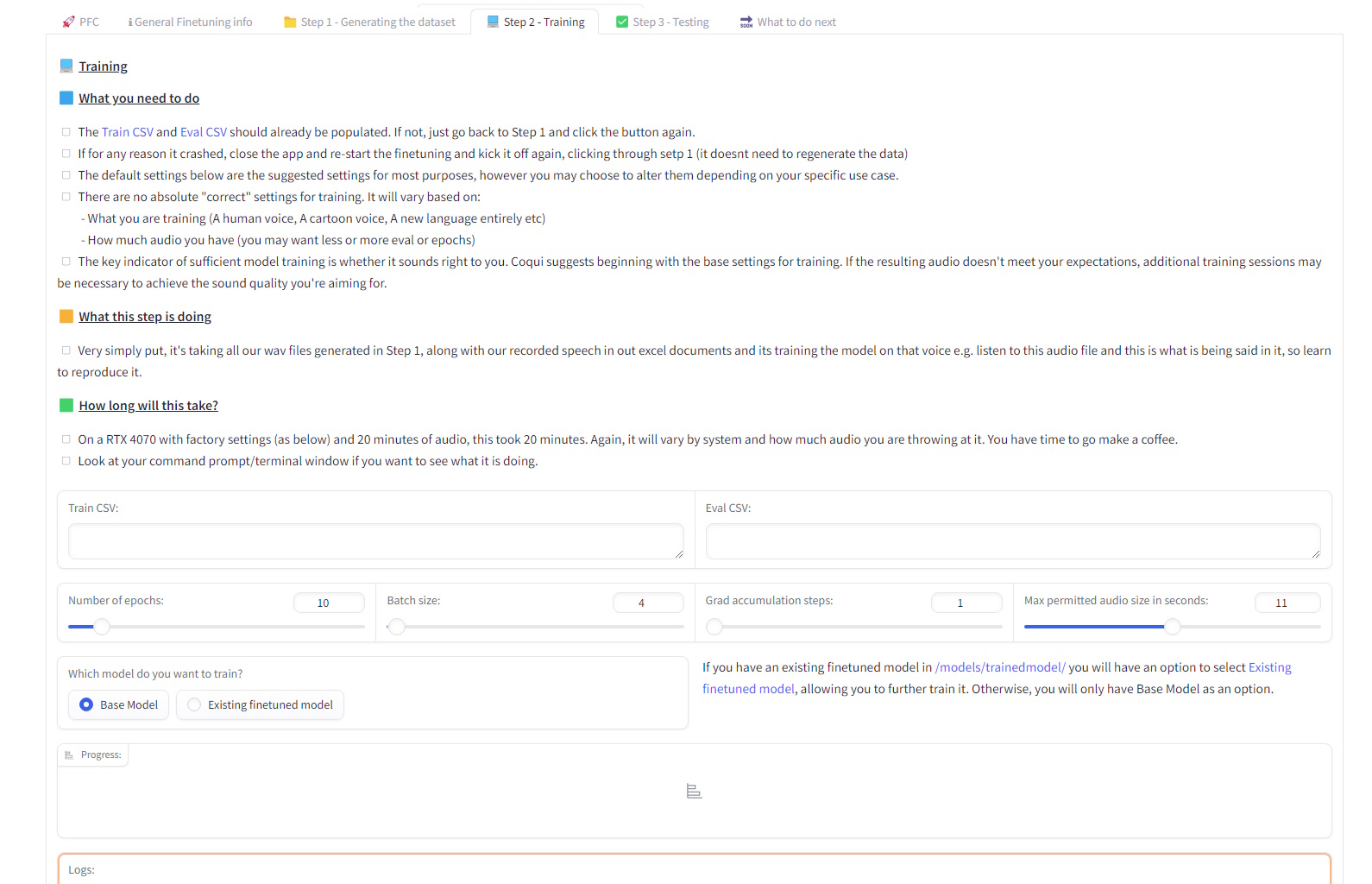Click the "How long will this take?" heading
Viewport: 1372px width, 884px height.
[148, 406]
